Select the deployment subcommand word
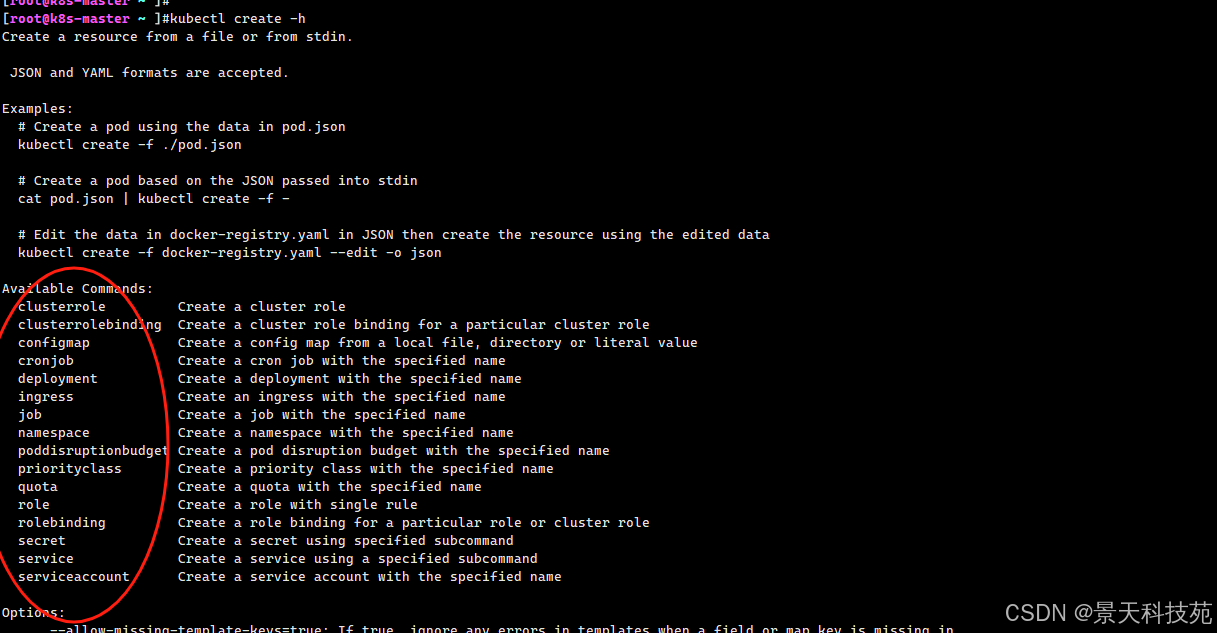The width and height of the screenshot is (1217, 633). coord(57,379)
